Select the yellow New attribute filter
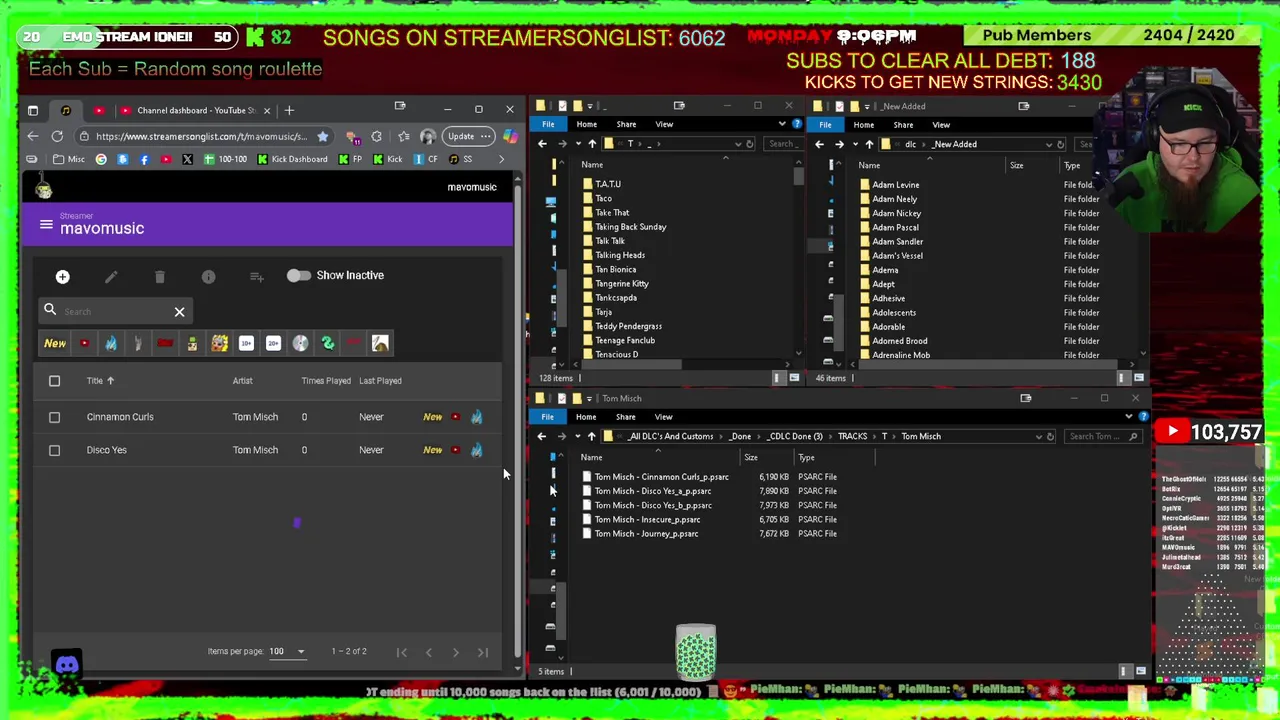The width and height of the screenshot is (1280, 720). click(55, 344)
